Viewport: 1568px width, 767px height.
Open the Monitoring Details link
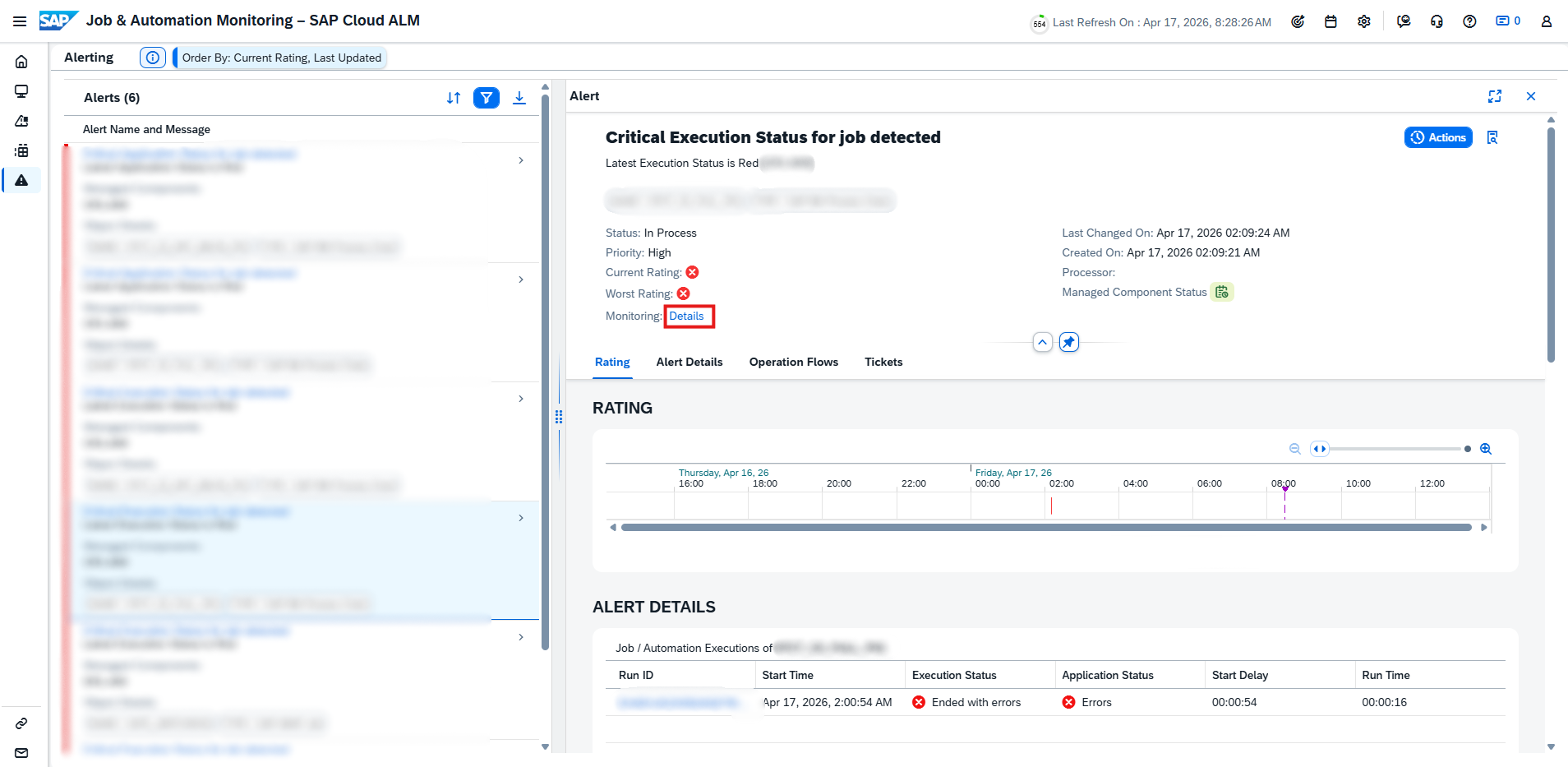tap(686, 316)
